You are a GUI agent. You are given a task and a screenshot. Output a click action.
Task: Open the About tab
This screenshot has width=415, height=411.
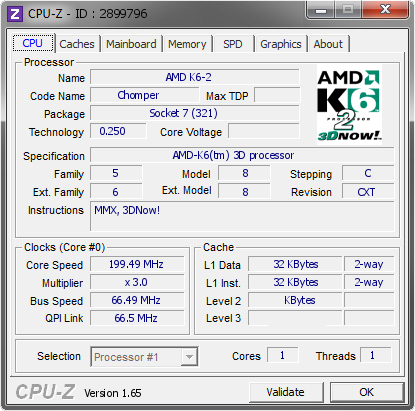pyautogui.click(x=328, y=44)
